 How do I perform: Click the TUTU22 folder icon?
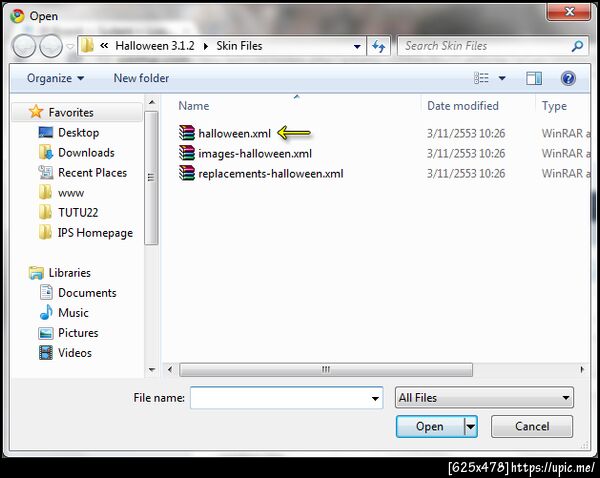[46, 212]
